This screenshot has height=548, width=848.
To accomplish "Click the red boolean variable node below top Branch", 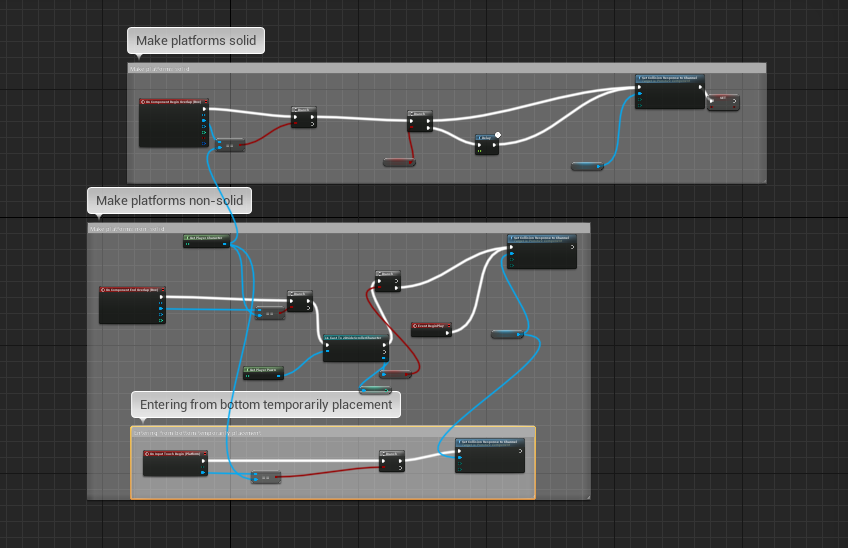I will (x=398, y=161).
